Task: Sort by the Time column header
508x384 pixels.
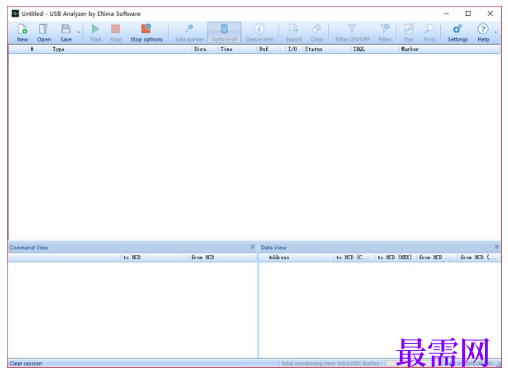Action: 238,49
